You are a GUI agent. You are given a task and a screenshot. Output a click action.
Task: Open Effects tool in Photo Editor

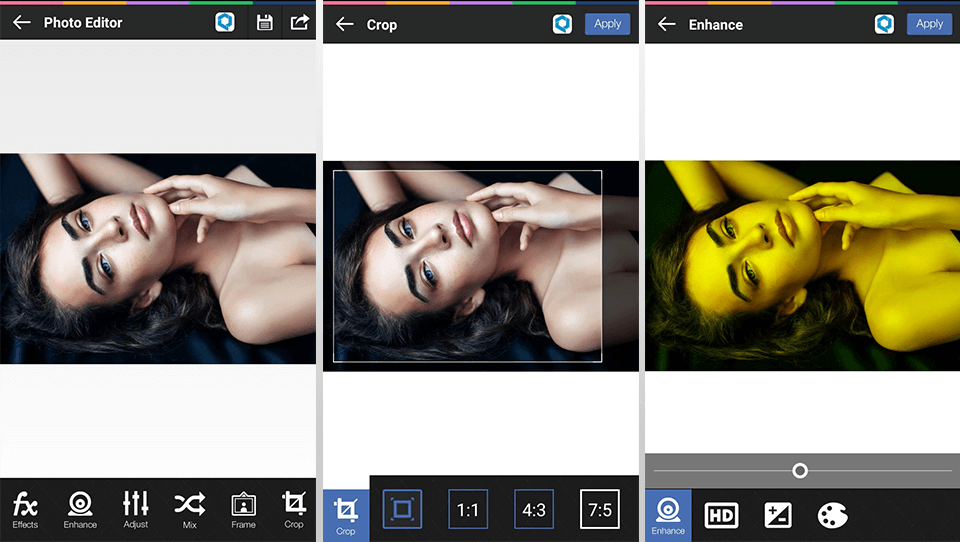click(x=25, y=510)
